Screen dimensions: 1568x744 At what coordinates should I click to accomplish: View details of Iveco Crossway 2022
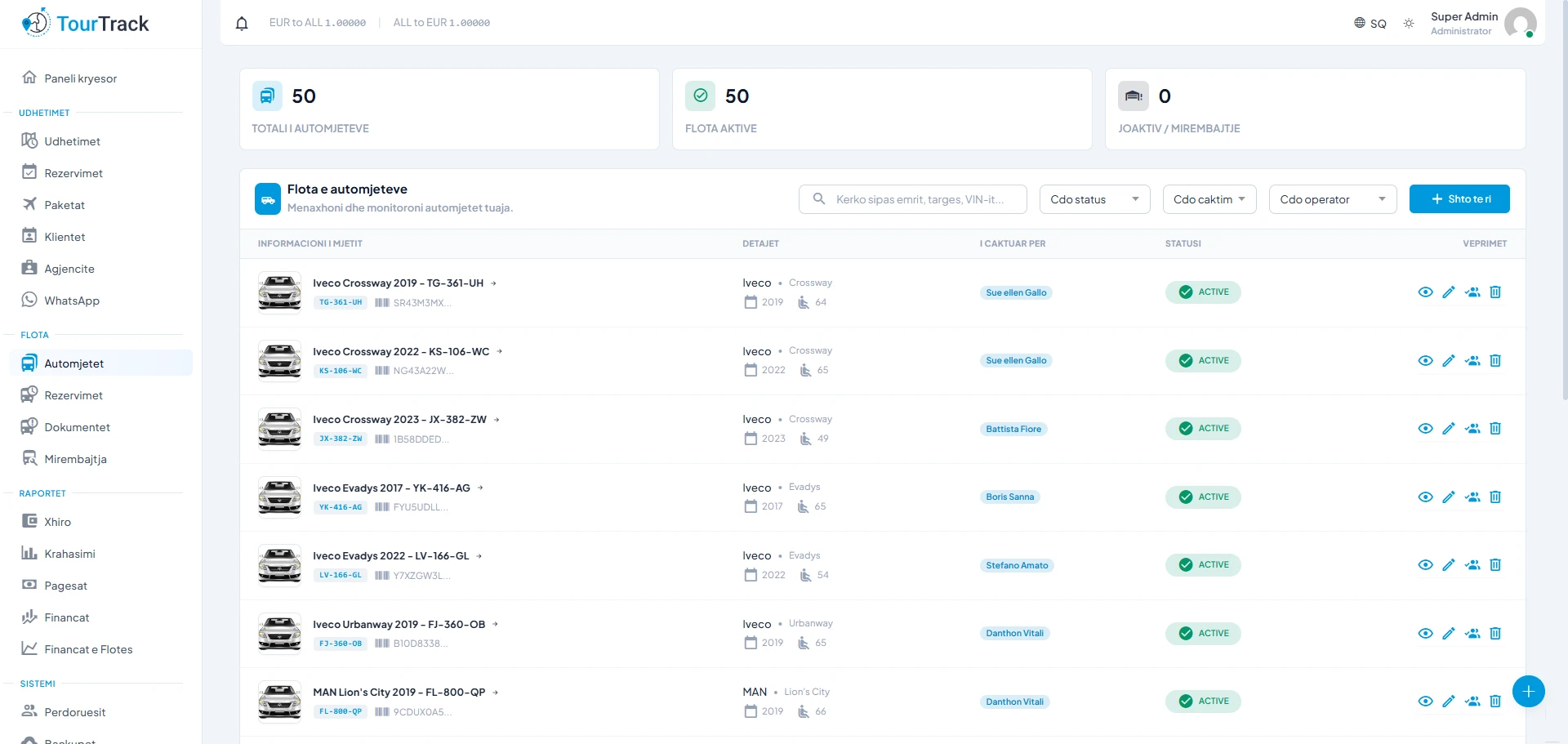[x=1425, y=361]
